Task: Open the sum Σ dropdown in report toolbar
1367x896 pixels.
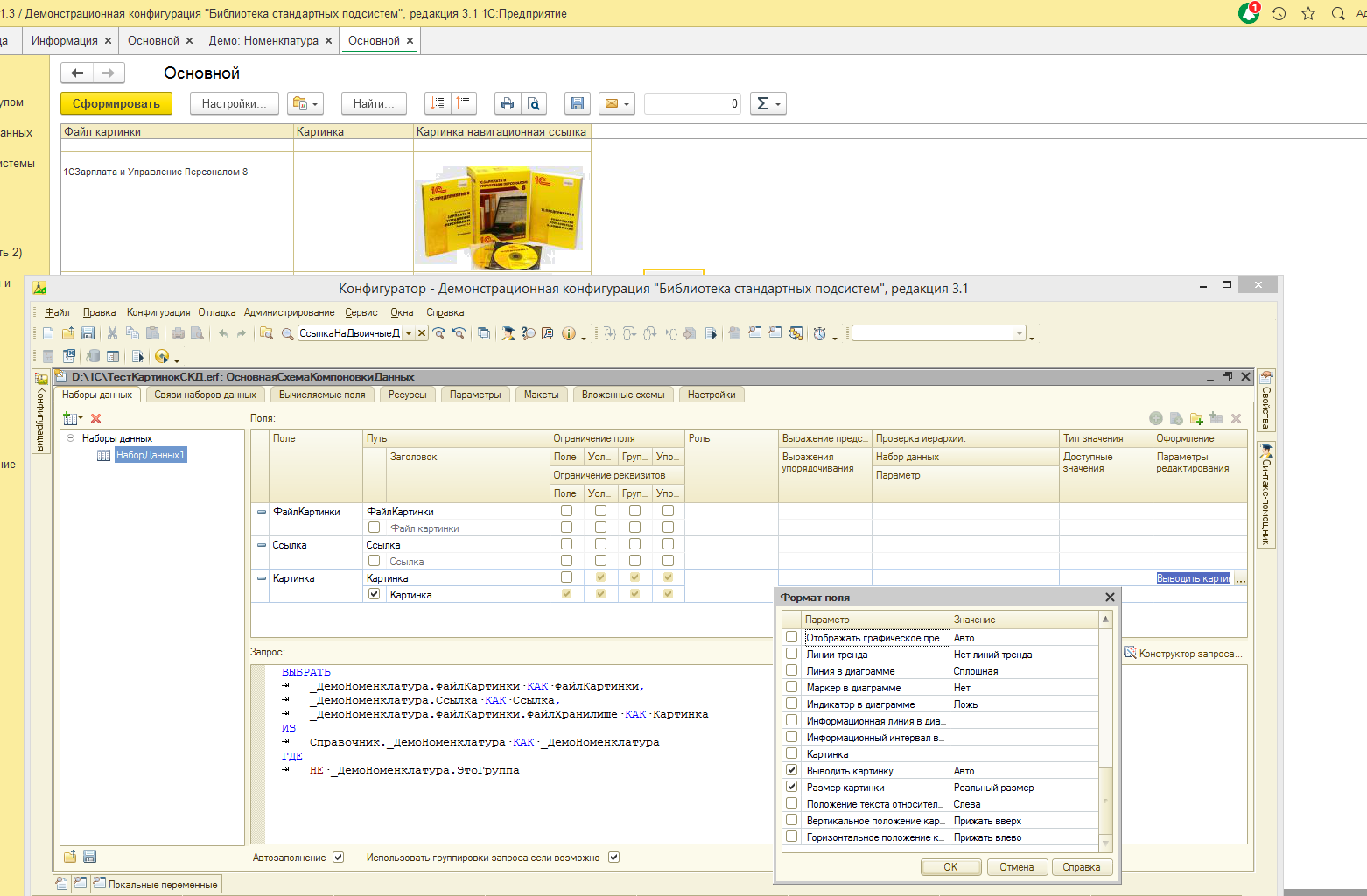Action: coord(768,103)
